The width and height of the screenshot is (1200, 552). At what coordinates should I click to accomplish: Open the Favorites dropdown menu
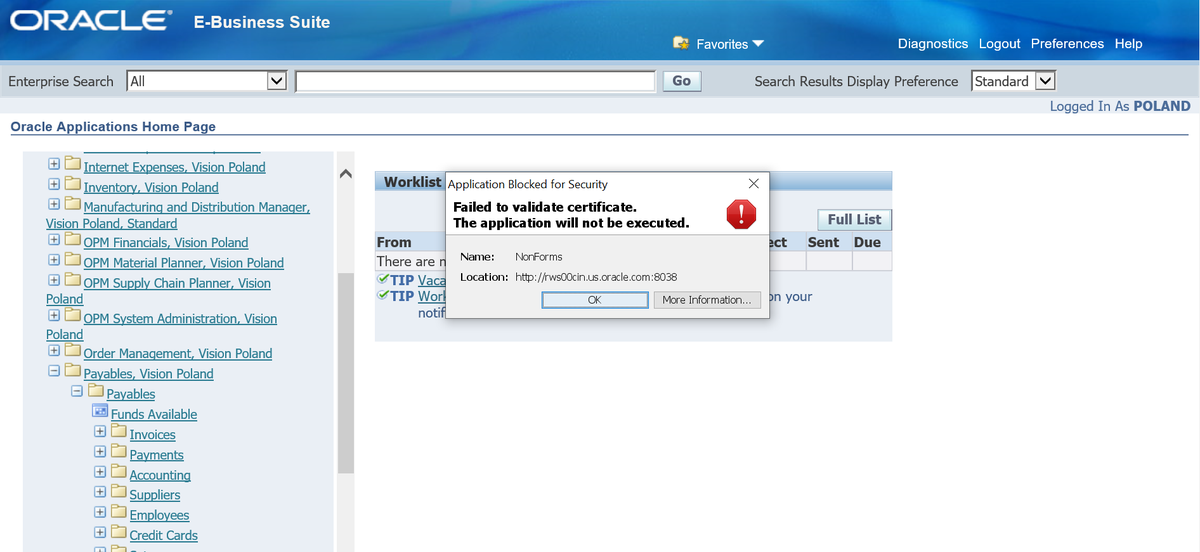point(730,44)
